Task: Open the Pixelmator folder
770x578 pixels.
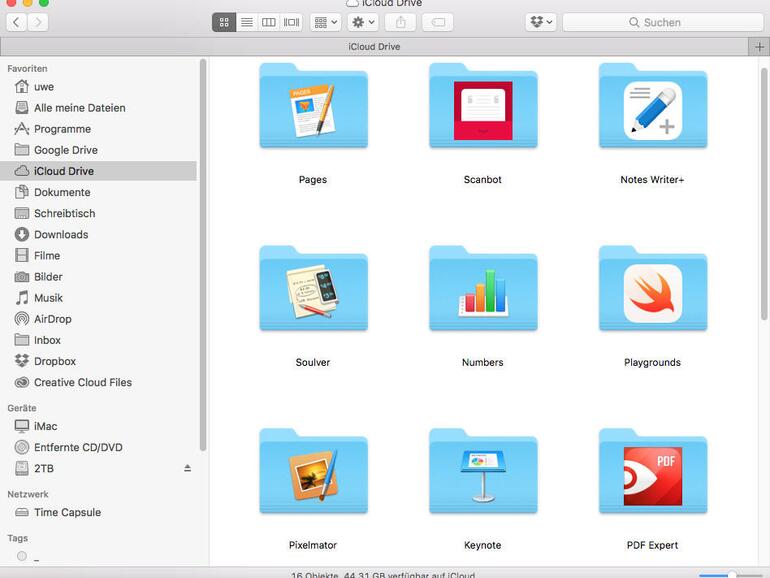Action: 313,473
